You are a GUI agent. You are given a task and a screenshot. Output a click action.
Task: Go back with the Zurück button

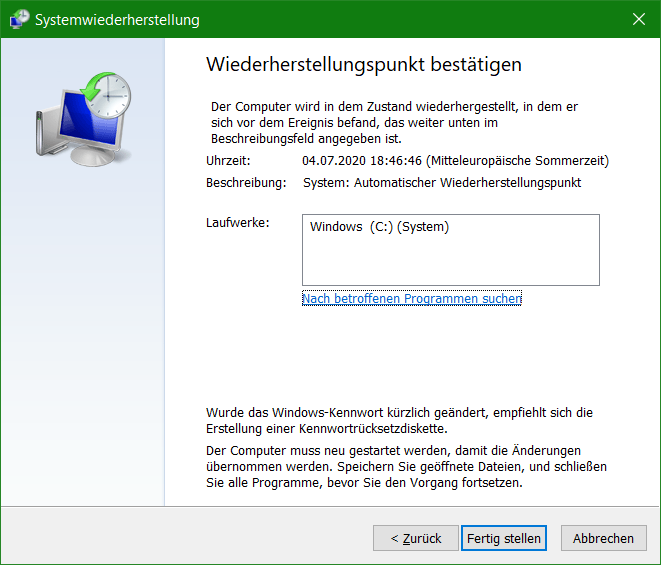(x=416, y=538)
